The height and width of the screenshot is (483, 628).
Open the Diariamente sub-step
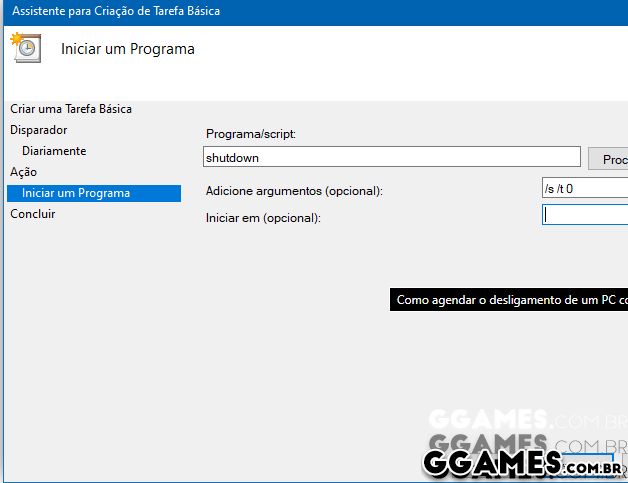54,151
